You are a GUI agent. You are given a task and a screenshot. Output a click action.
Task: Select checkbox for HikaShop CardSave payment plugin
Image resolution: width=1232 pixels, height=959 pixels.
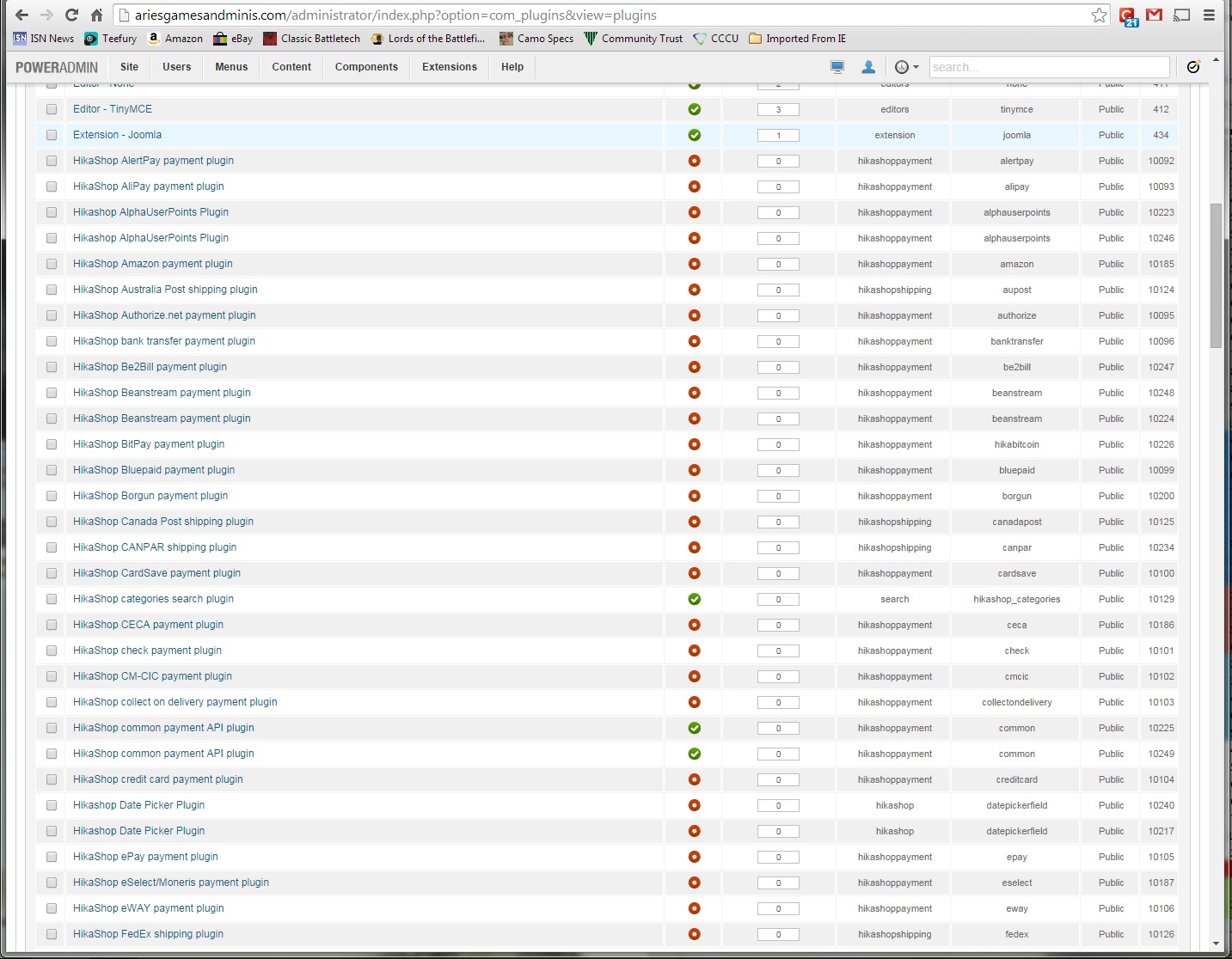pyautogui.click(x=52, y=573)
